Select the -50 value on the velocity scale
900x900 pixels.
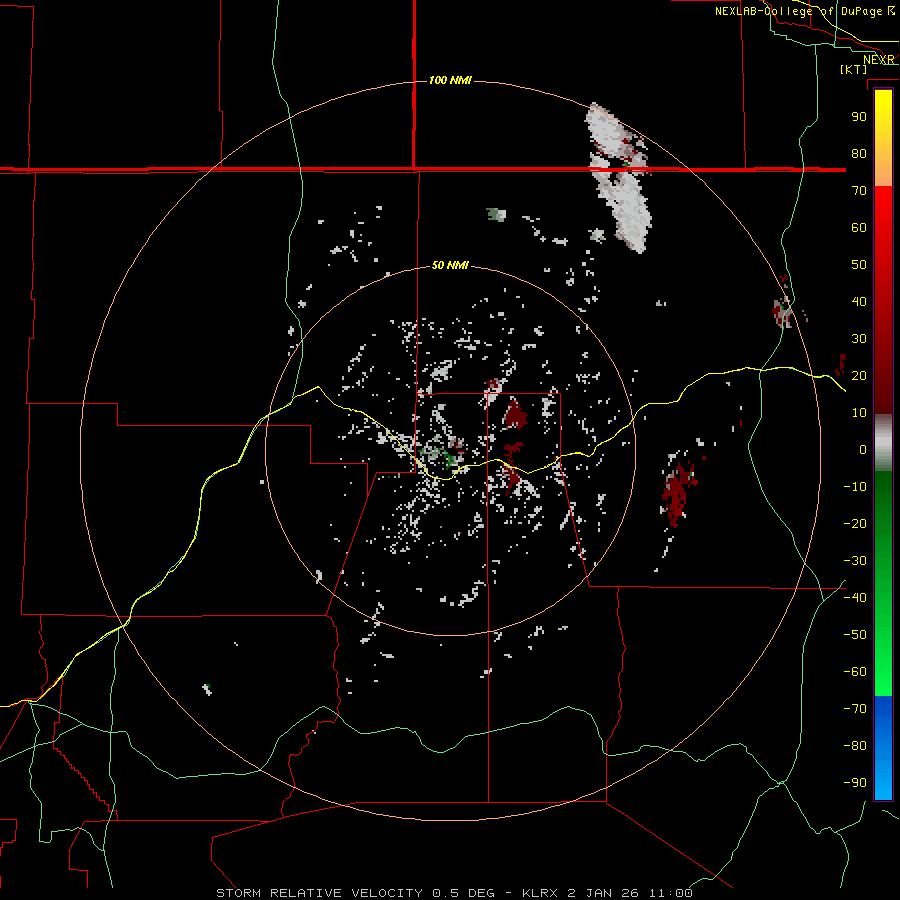pyautogui.click(x=855, y=634)
